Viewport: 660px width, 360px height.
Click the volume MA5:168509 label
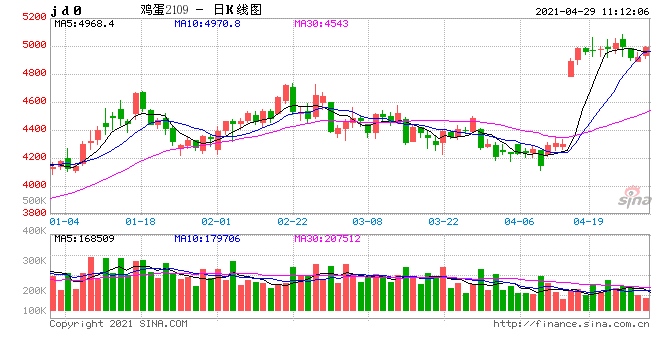click(84, 239)
